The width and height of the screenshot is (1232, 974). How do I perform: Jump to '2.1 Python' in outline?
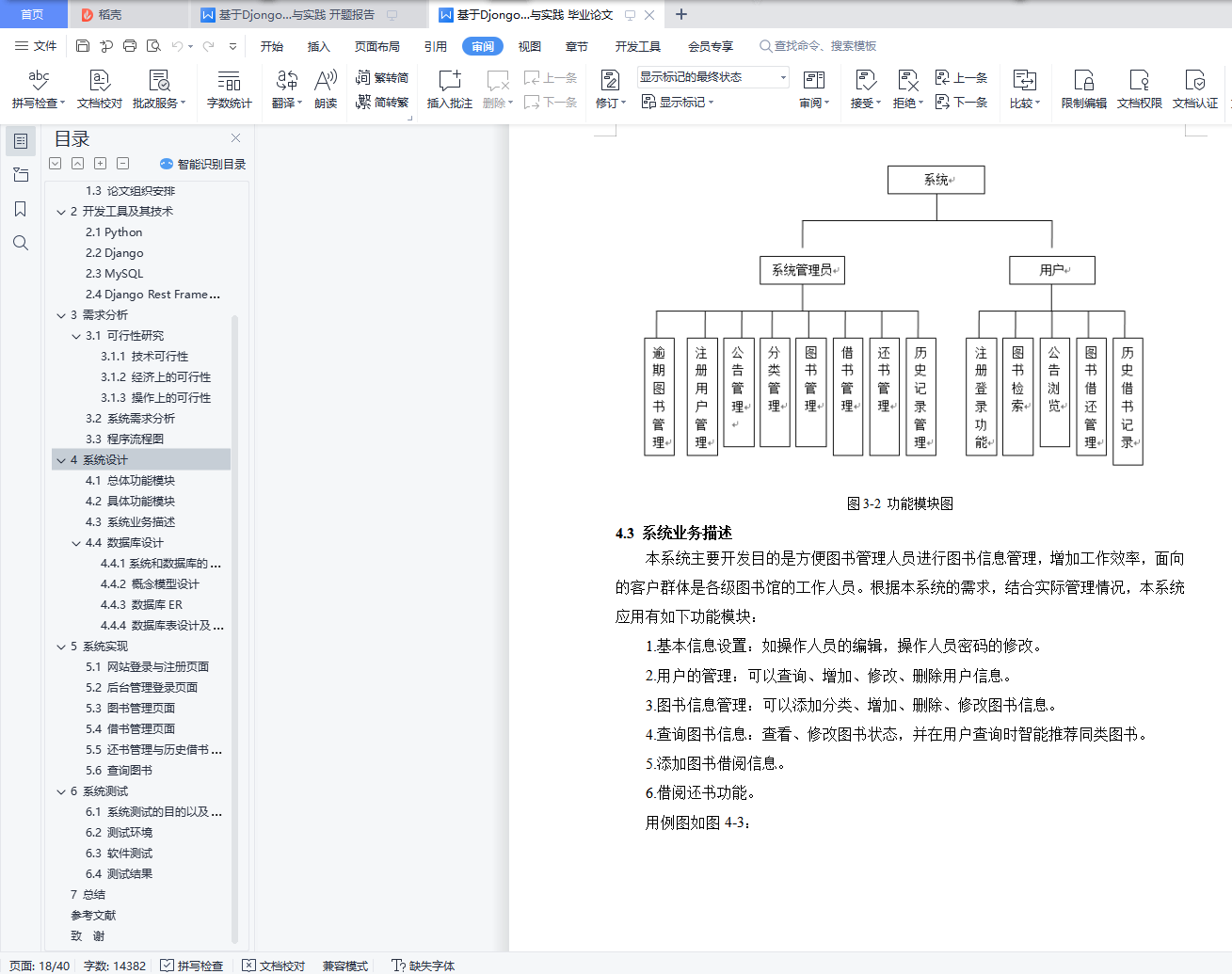114,232
